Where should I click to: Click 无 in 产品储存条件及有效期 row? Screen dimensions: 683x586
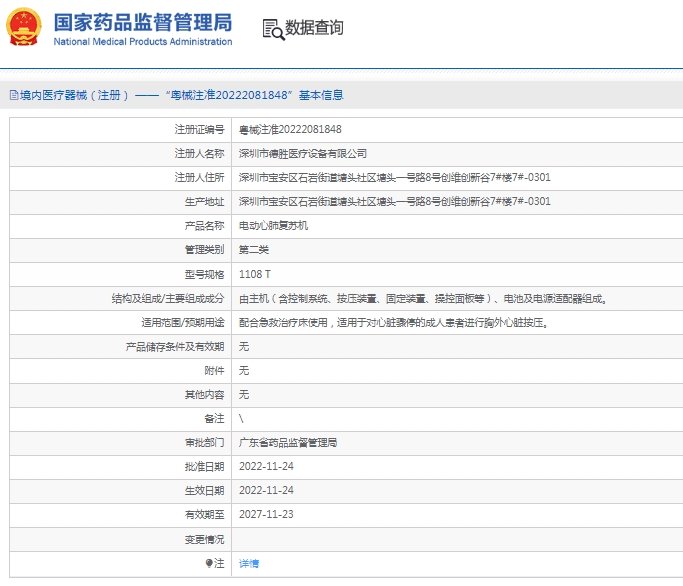pos(244,346)
